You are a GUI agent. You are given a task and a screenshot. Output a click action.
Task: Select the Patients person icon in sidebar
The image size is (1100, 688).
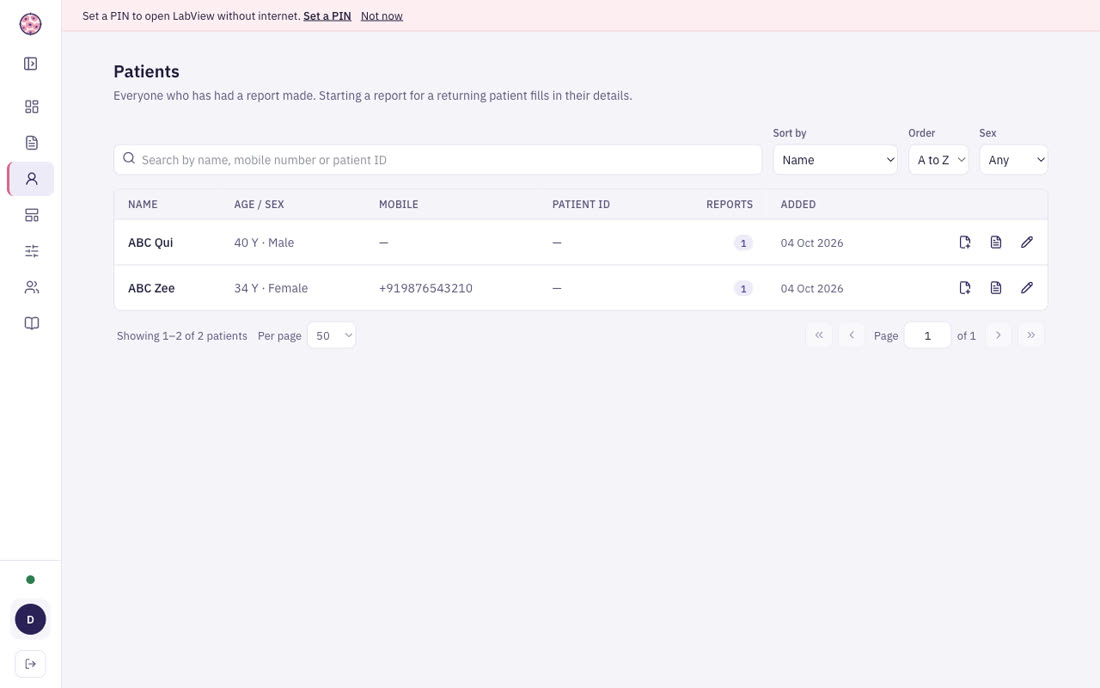pyautogui.click(x=32, y=179)
